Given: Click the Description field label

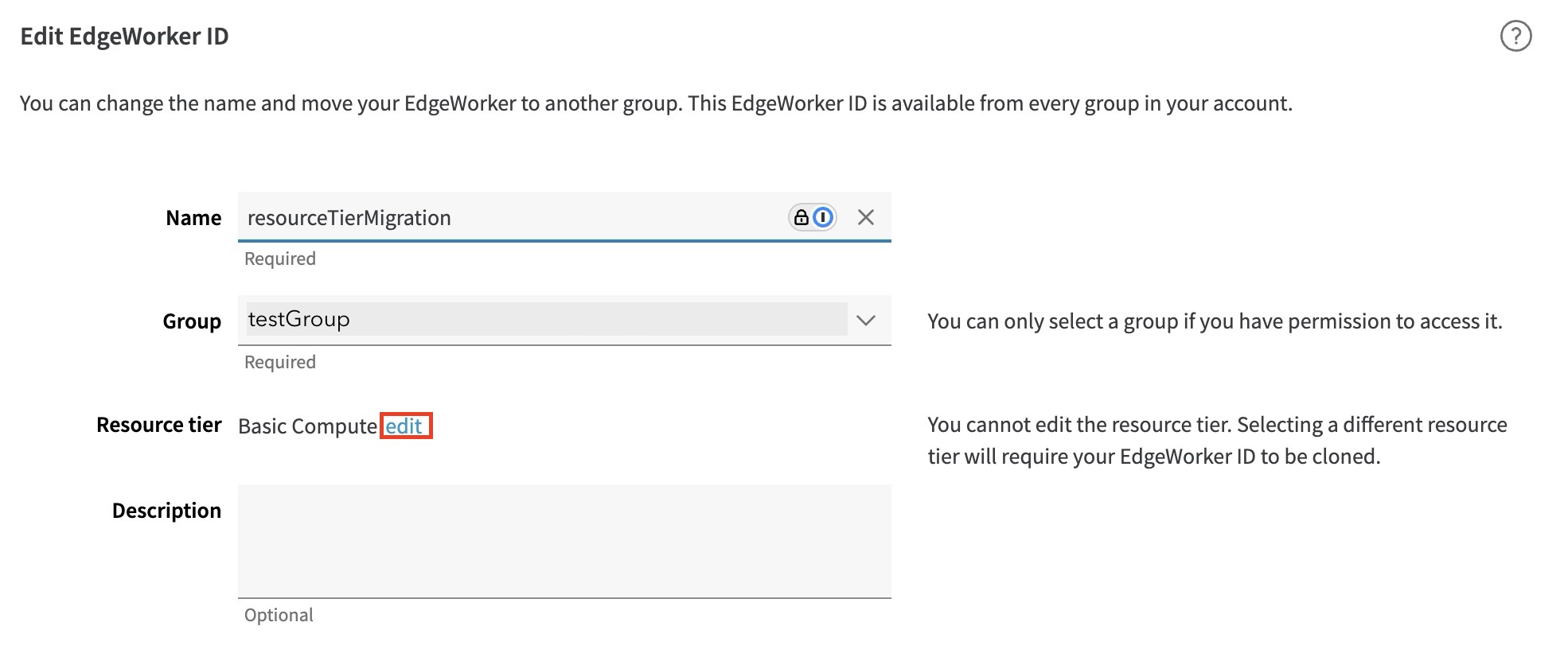Looking at the screenshot, I should coord(166,511).
